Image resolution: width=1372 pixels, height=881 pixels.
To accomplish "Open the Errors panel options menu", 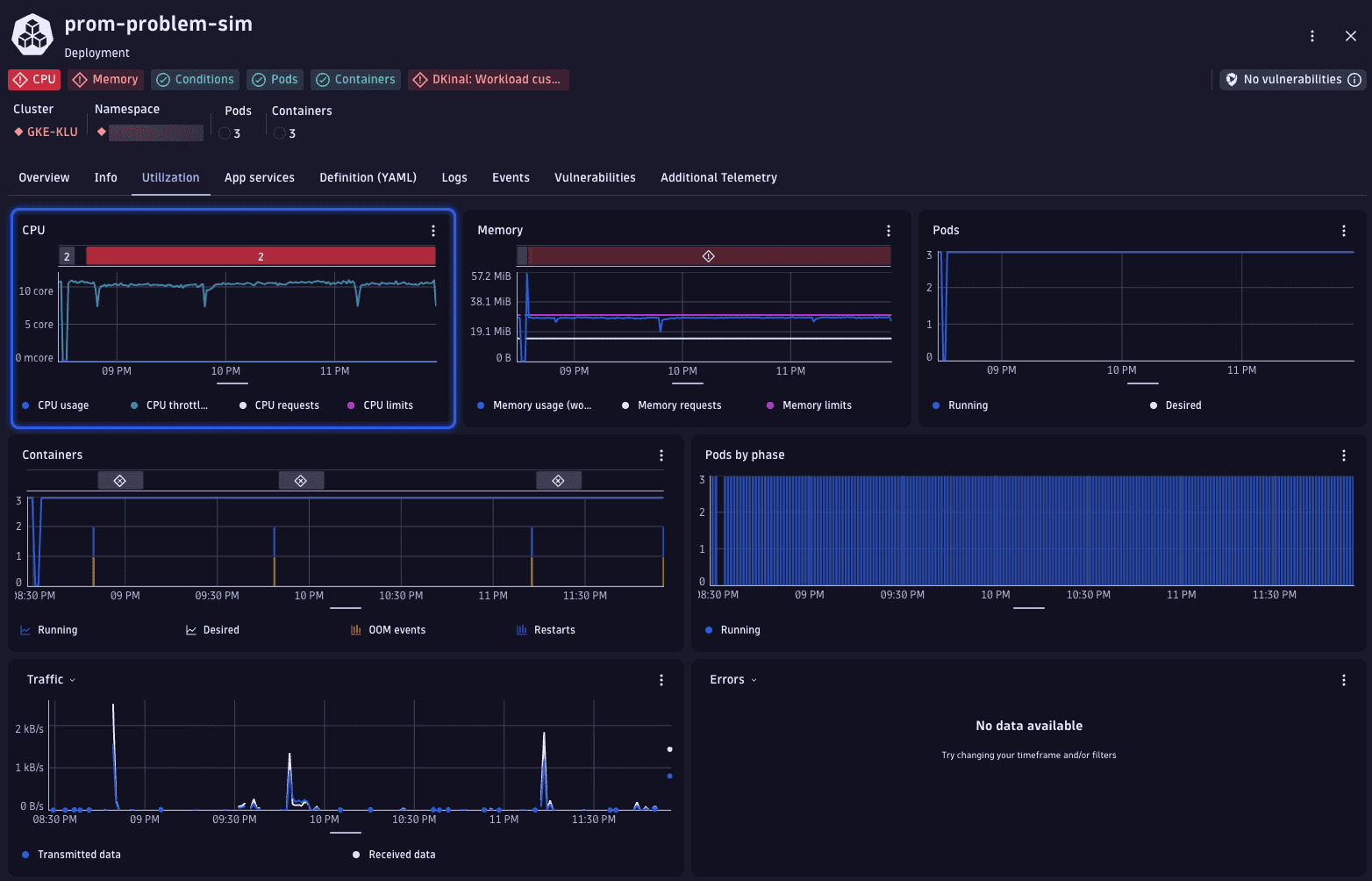I will pyautogui.click(x=1343, y=679).
